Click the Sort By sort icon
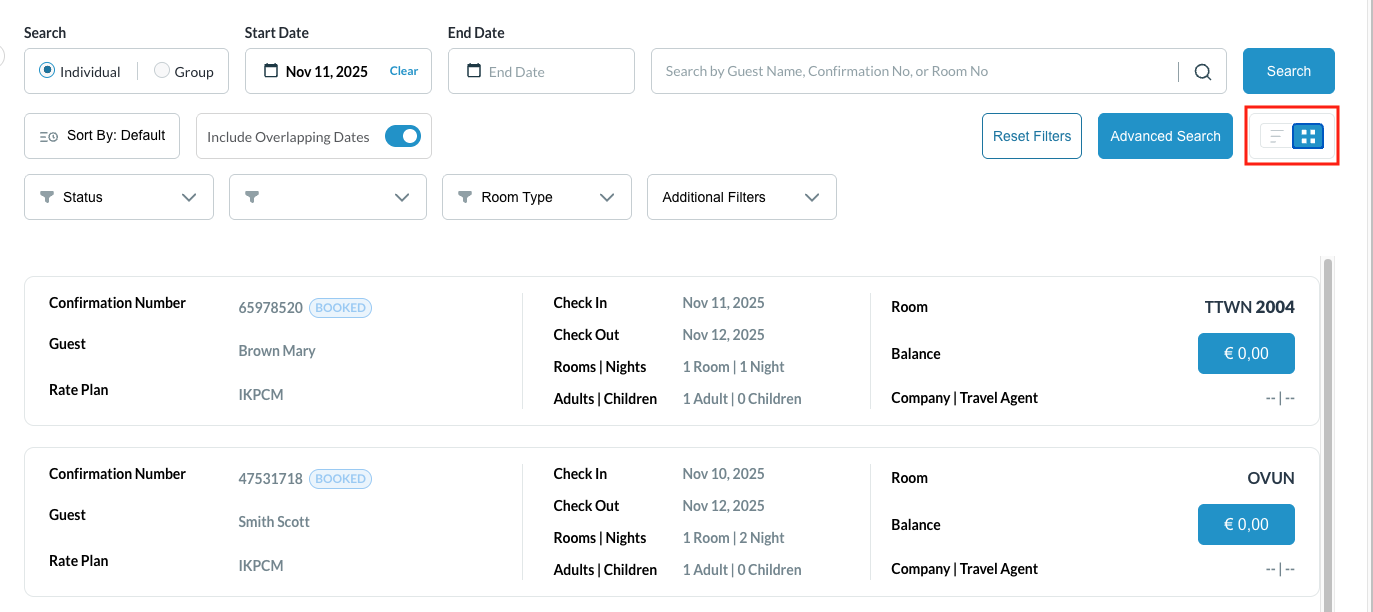This screenshot has width=1373, height=612. pyautogui.click(x=48, y=137)
